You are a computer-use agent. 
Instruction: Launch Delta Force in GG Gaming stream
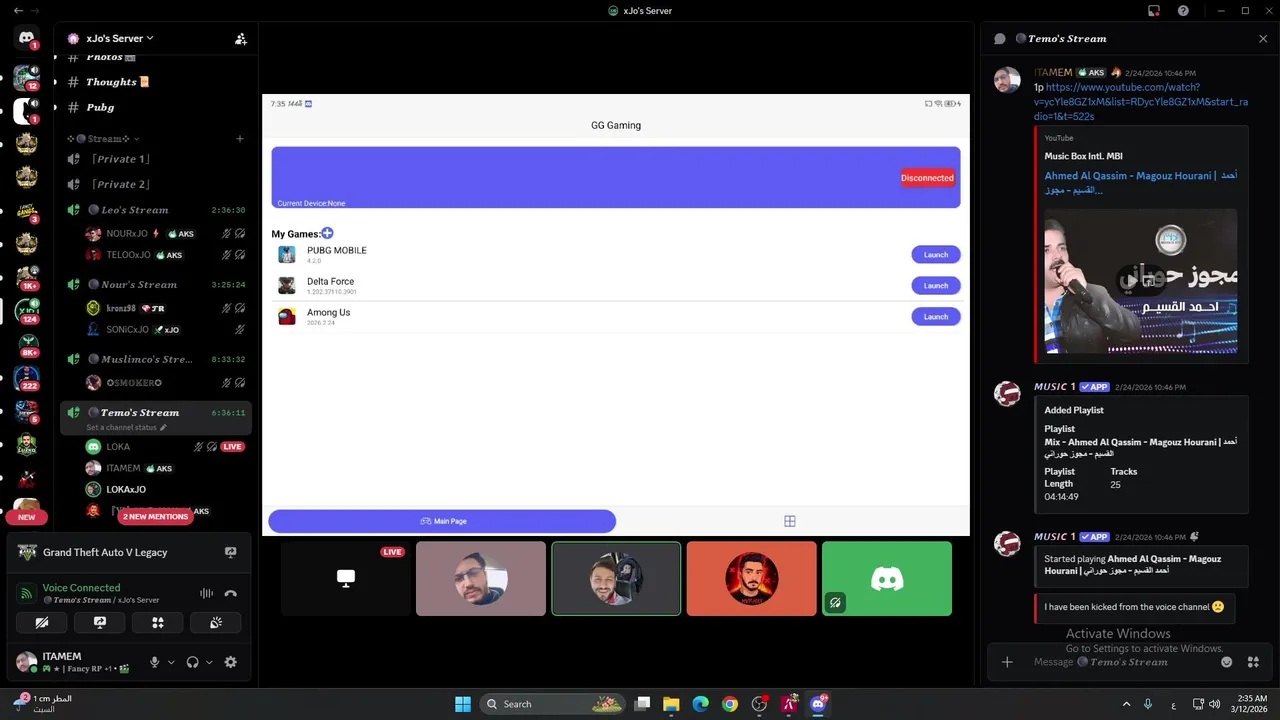click(936, 286)
